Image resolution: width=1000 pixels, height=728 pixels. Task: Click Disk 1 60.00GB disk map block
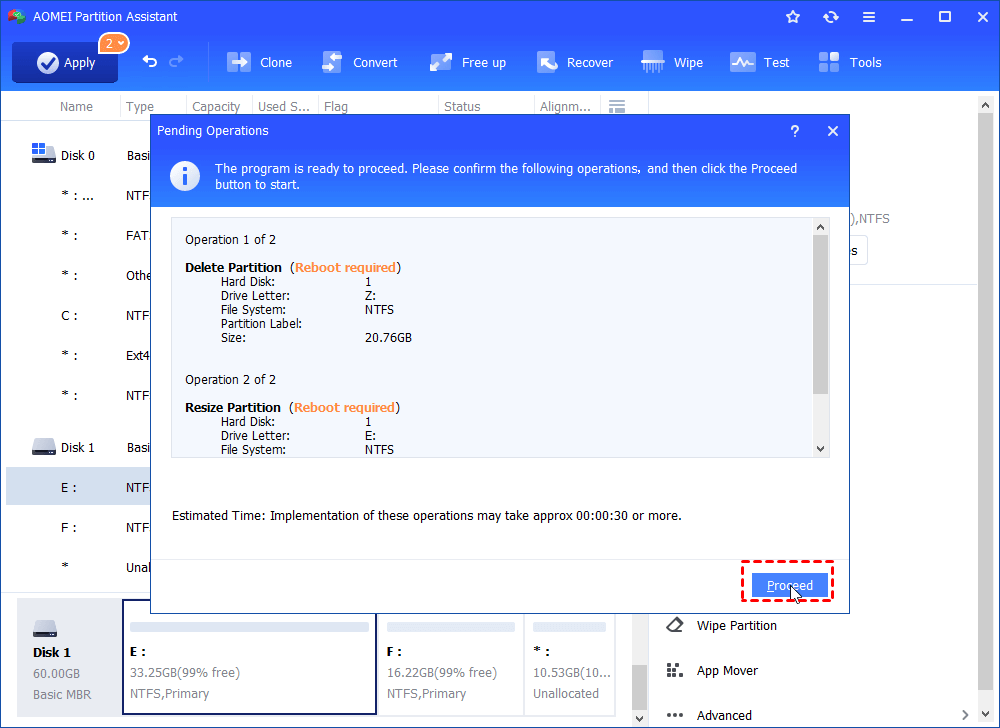[x=69, y=659]
